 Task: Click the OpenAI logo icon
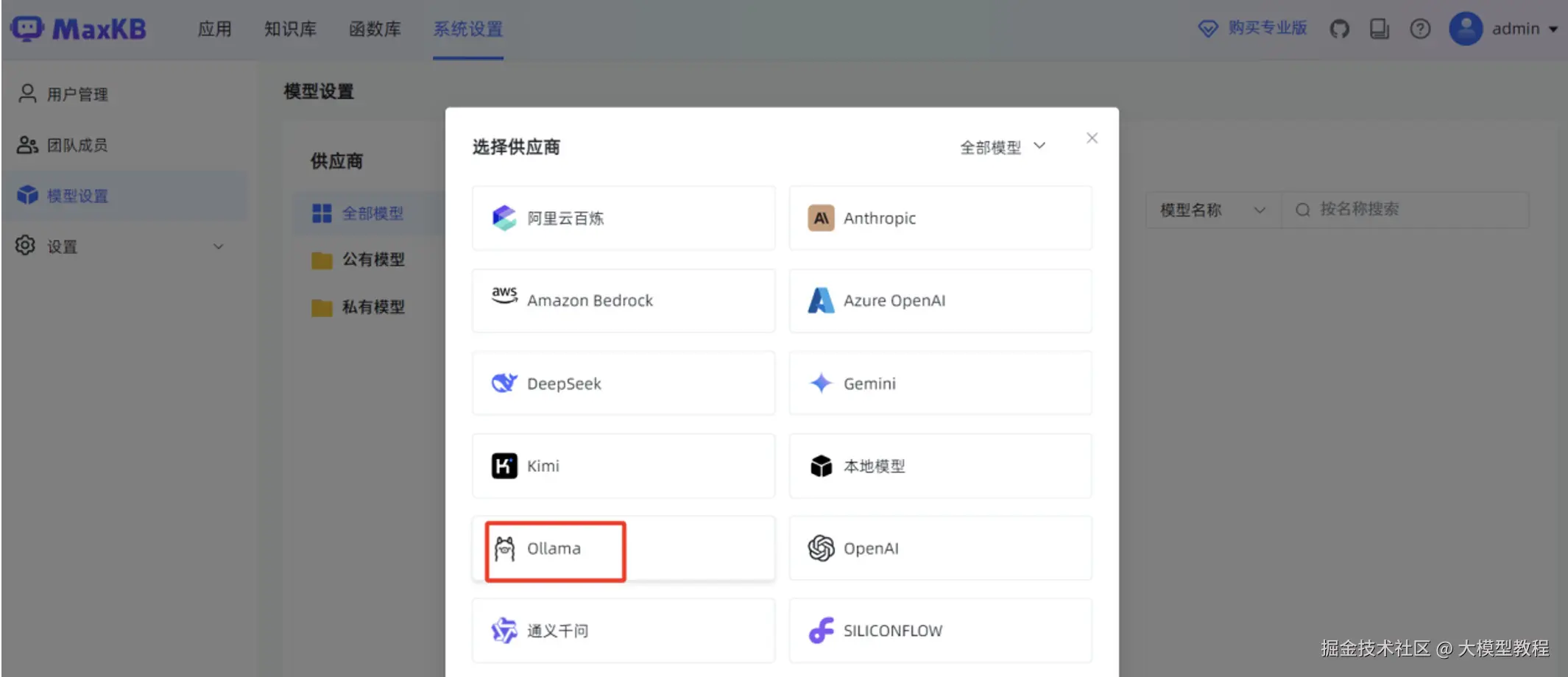click(x=821, y=548)
